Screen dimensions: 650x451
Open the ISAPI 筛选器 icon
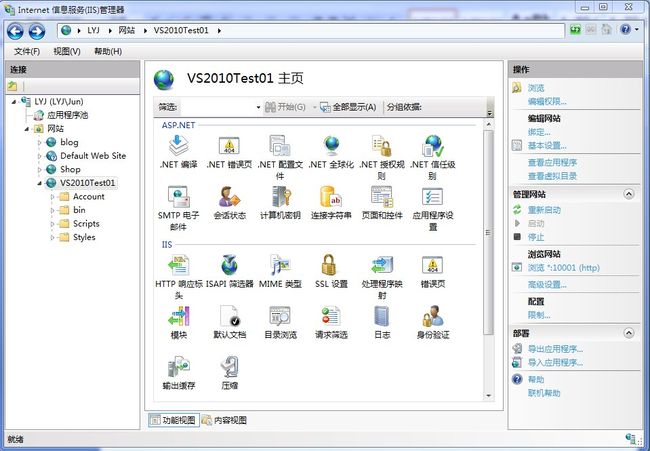(229, 265)
